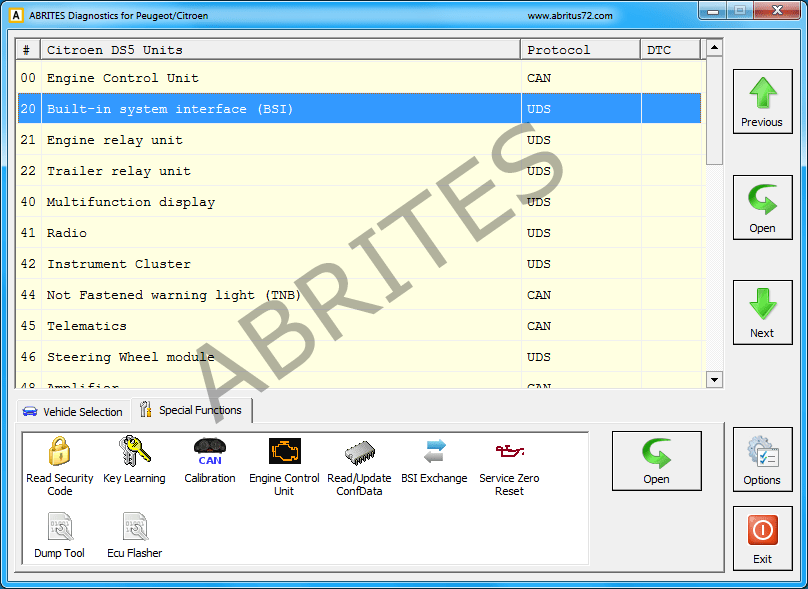Select Not Fastened warning light (TNB) row
The height and width of the screenshot is (589, 808).
tap(359, 295)
